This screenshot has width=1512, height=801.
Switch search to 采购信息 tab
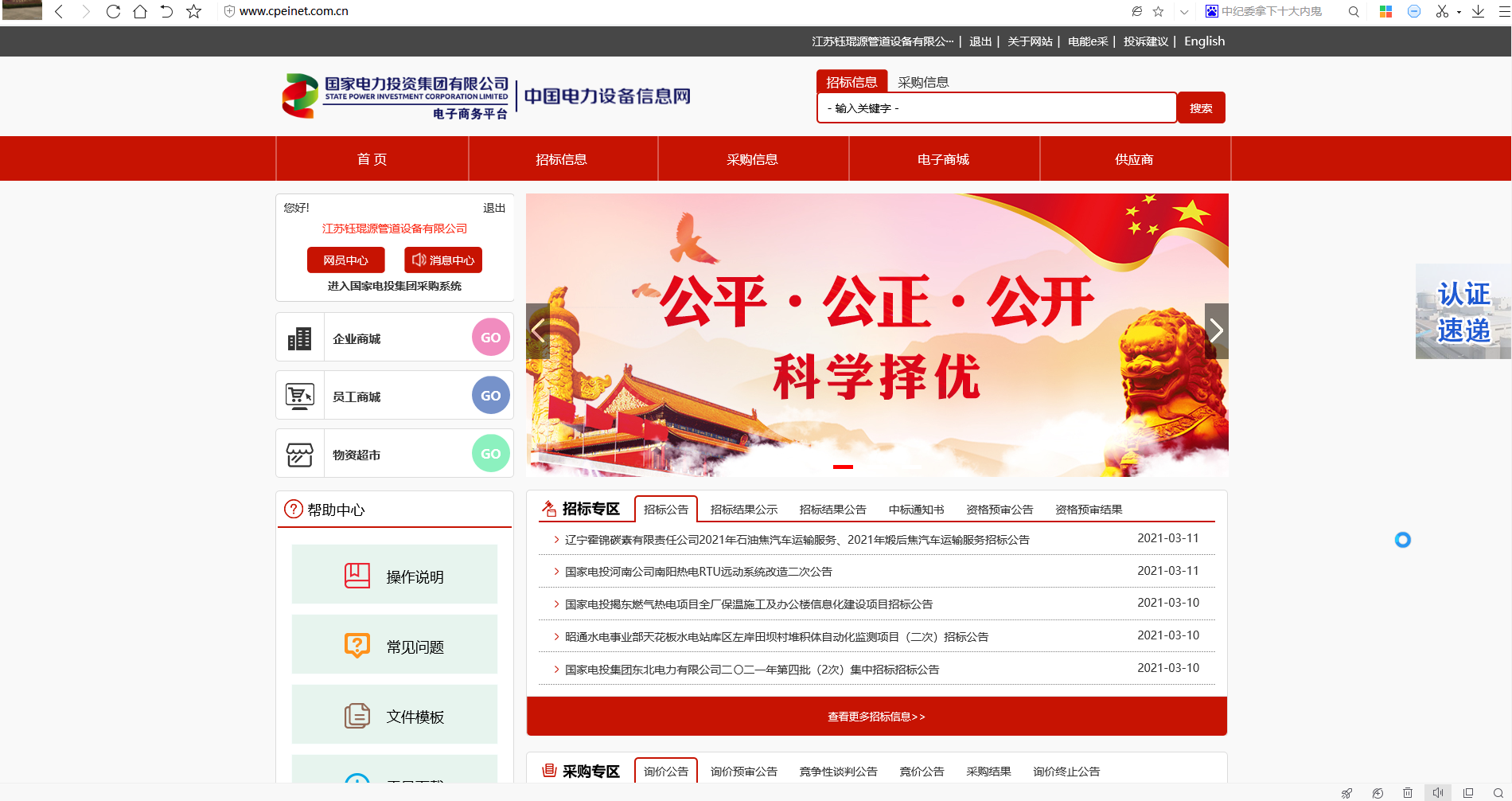pyautogui.click(x=922, y=81)
